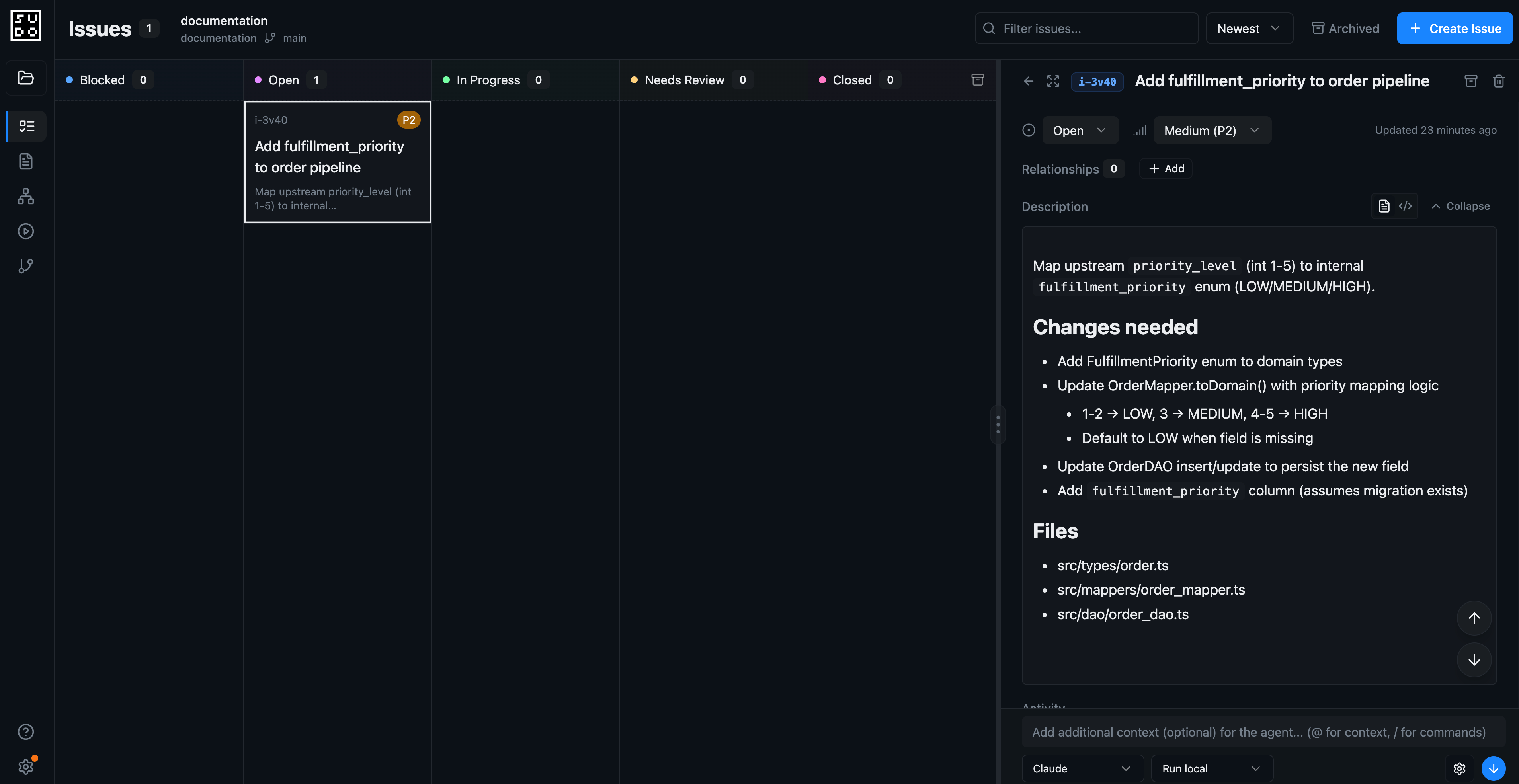
Task: Open the specs document icon in sidebar
Action: click(26, 161)
